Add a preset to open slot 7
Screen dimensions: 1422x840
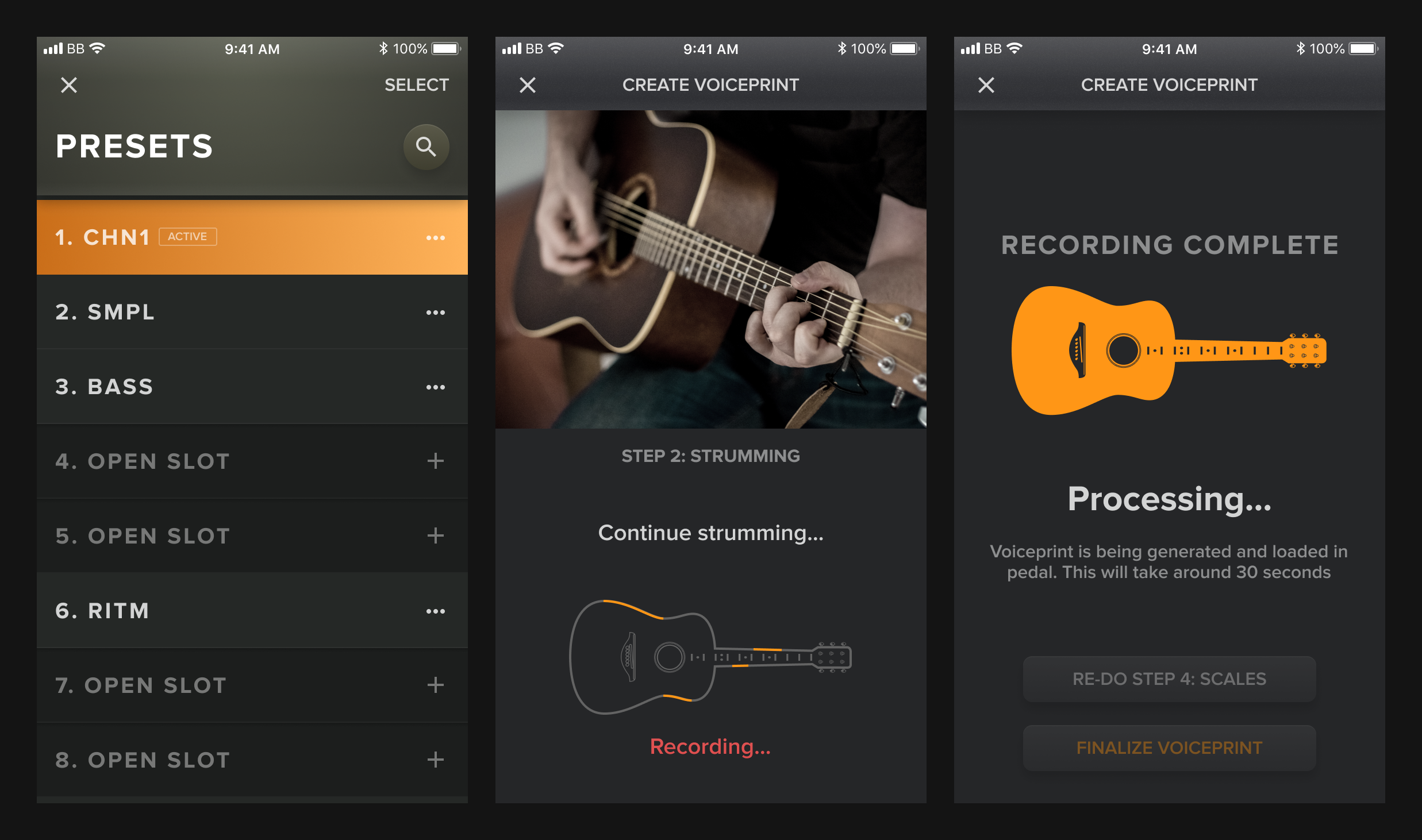pos(436,685)
